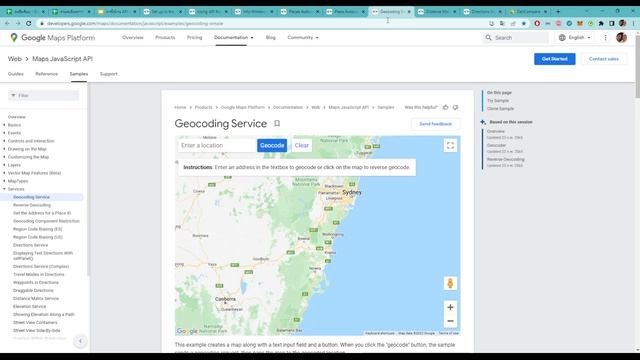This screenshot has height=360, width=640.
Task: Open Elevation Service sample link
Action: [29, 306]
